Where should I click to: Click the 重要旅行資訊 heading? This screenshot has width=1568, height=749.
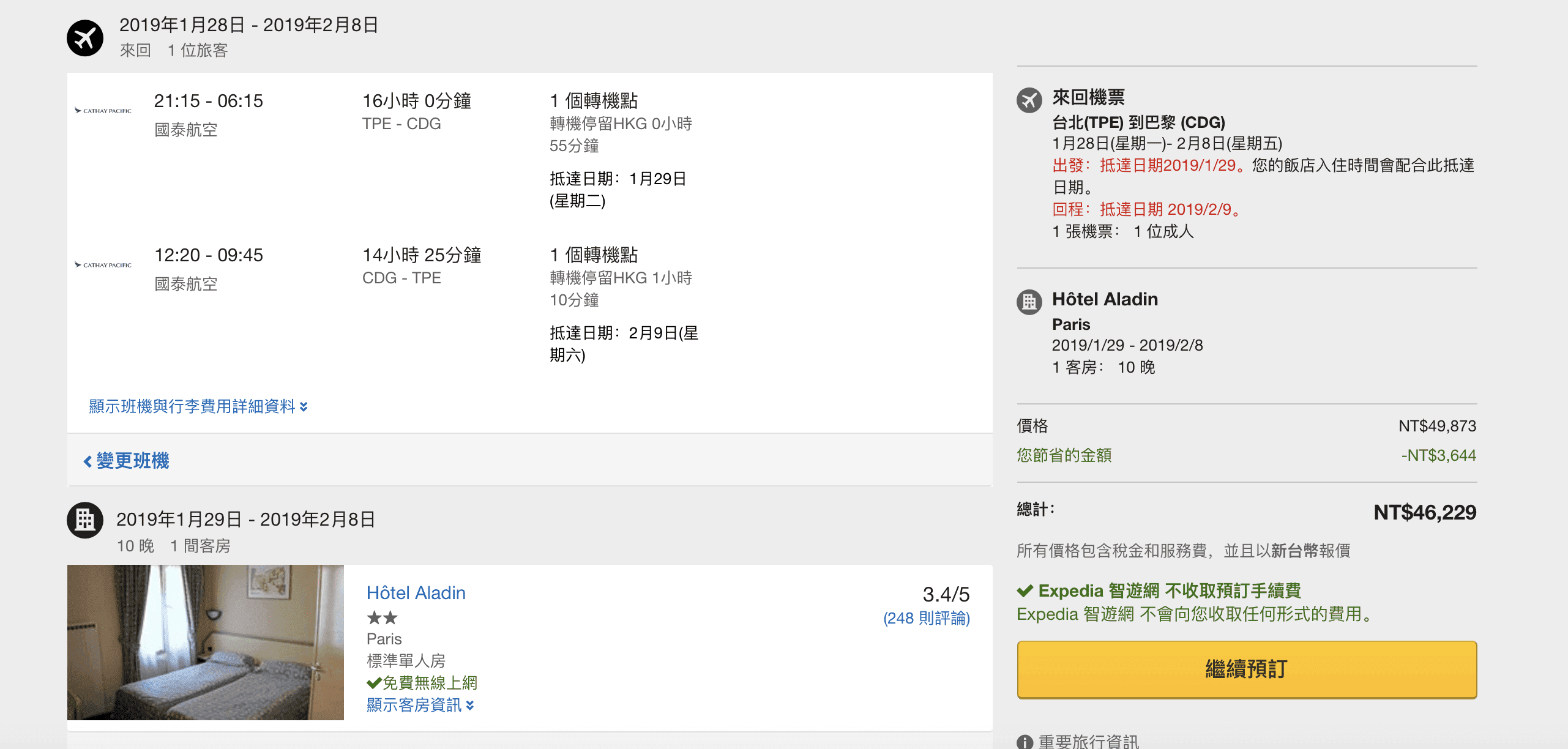pos(1089,742)
